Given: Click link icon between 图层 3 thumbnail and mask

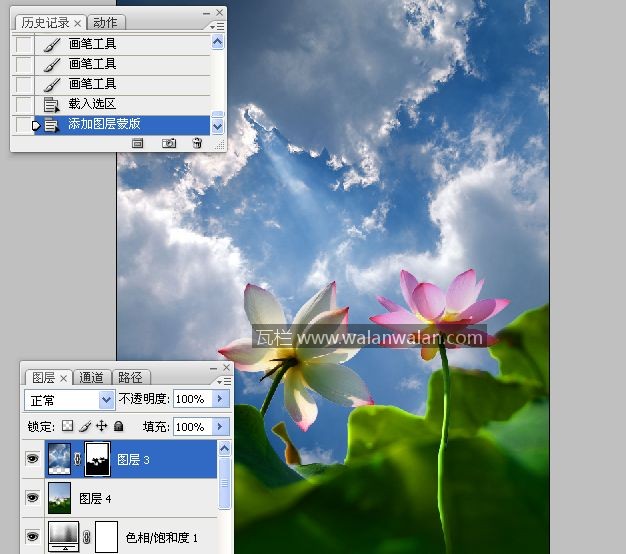Looking at the screenshot, I should click(77, 460).
